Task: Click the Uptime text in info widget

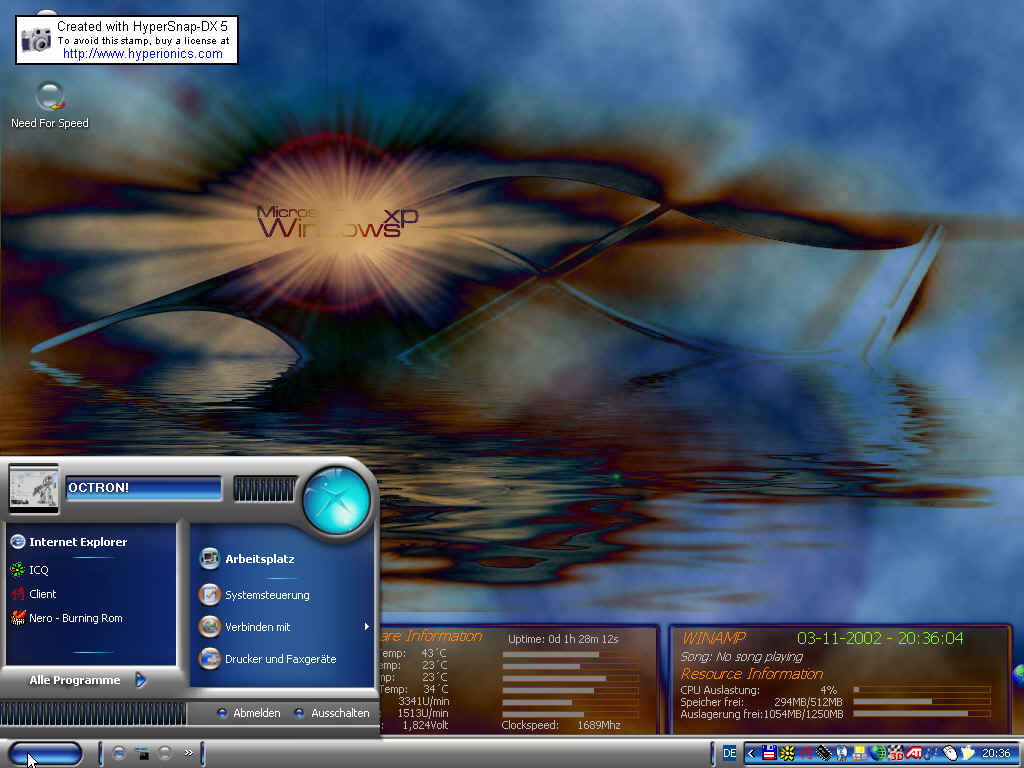Action: click(563, 639)
